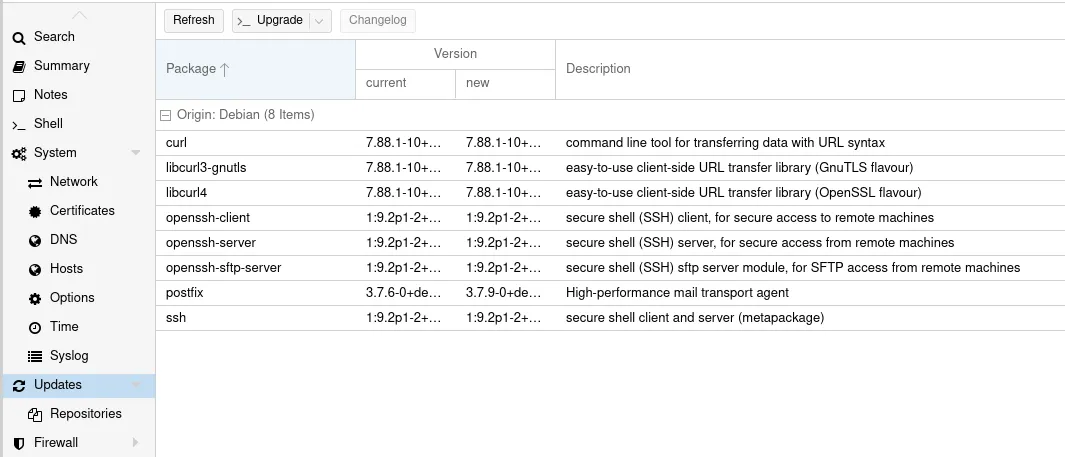Screen dimensions: 1065x457
Task: Open the Syslog menu item
Action: [x=68, y=356]
